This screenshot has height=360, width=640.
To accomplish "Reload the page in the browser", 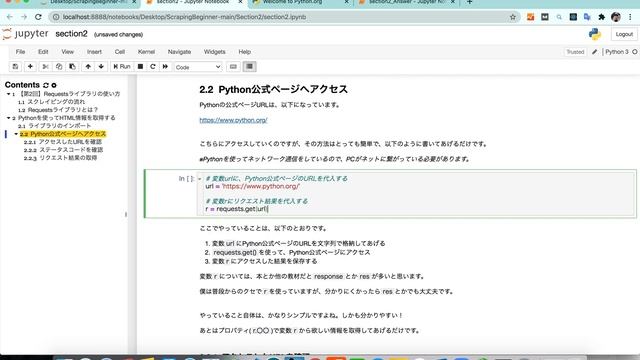I will pos(38,17).
